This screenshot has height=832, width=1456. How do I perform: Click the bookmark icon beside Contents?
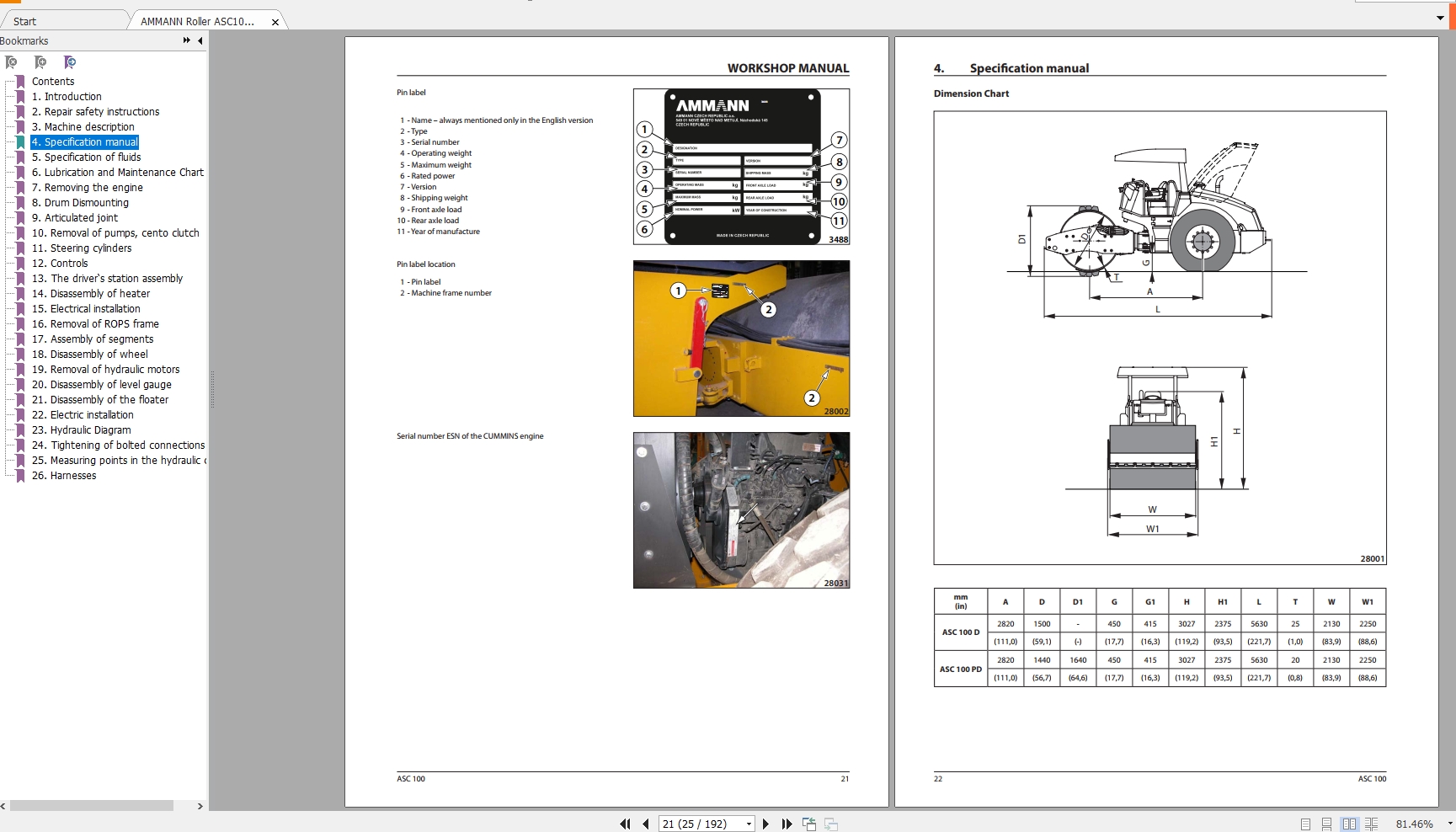[20, 82]
